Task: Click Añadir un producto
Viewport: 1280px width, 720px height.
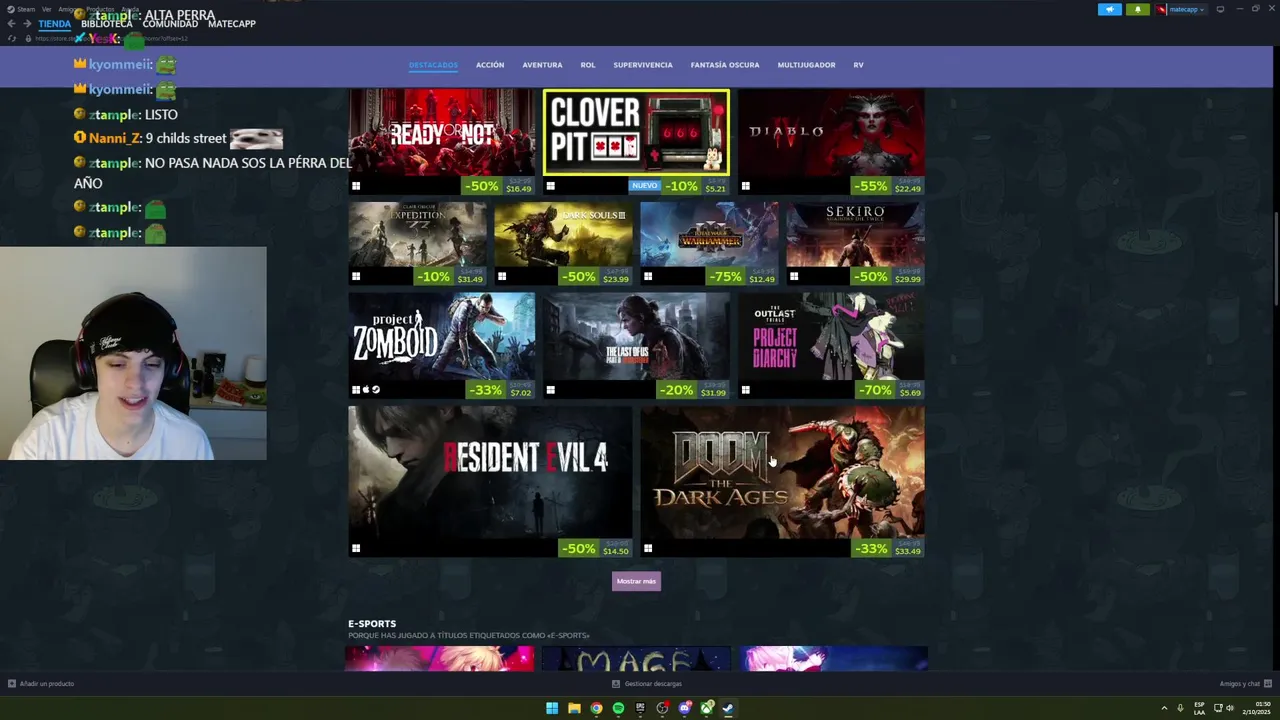Action: click(x=41, y=684)
